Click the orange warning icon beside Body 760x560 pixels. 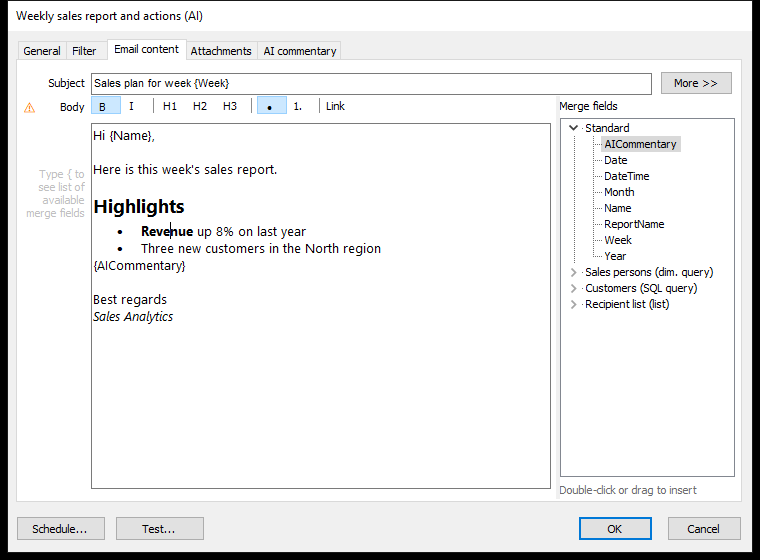pos(30,108)
